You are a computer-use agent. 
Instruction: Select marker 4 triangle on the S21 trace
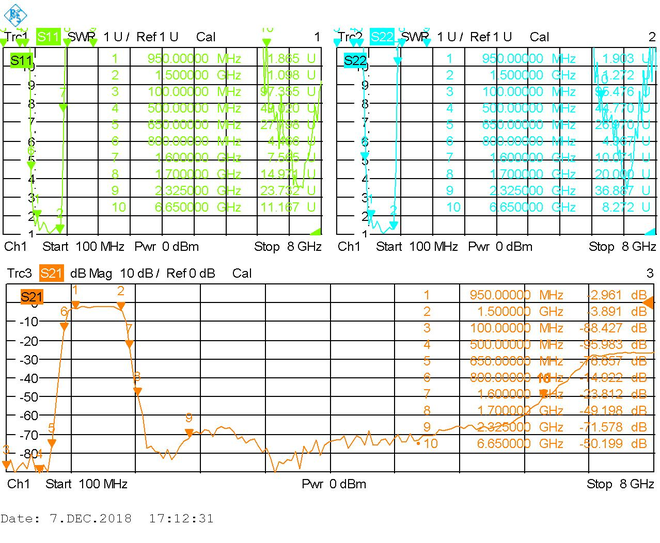tap(39, 468)
